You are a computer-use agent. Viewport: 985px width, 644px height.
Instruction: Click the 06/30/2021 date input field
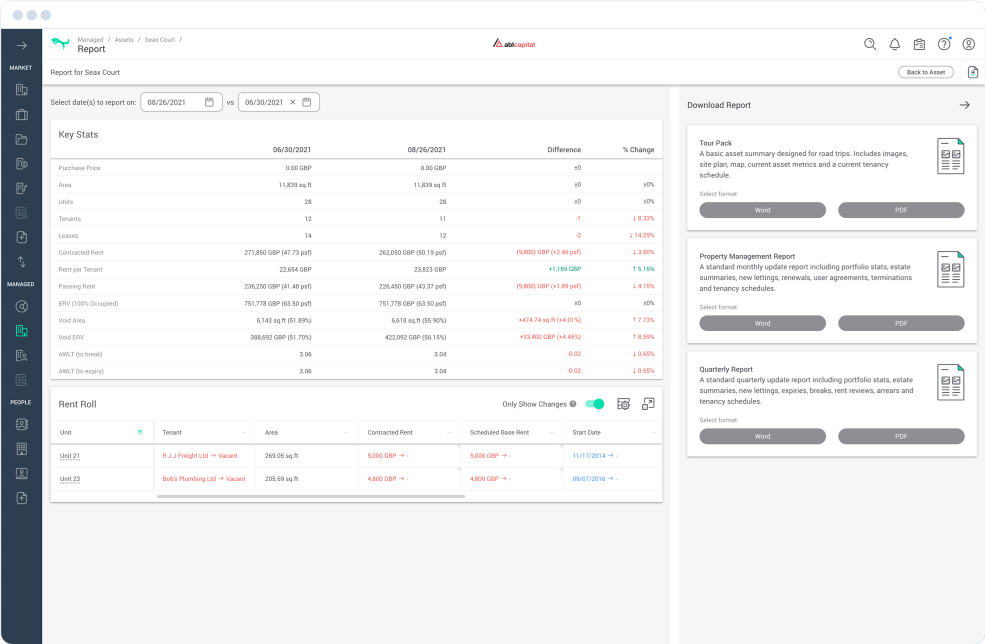pos(278,102)
